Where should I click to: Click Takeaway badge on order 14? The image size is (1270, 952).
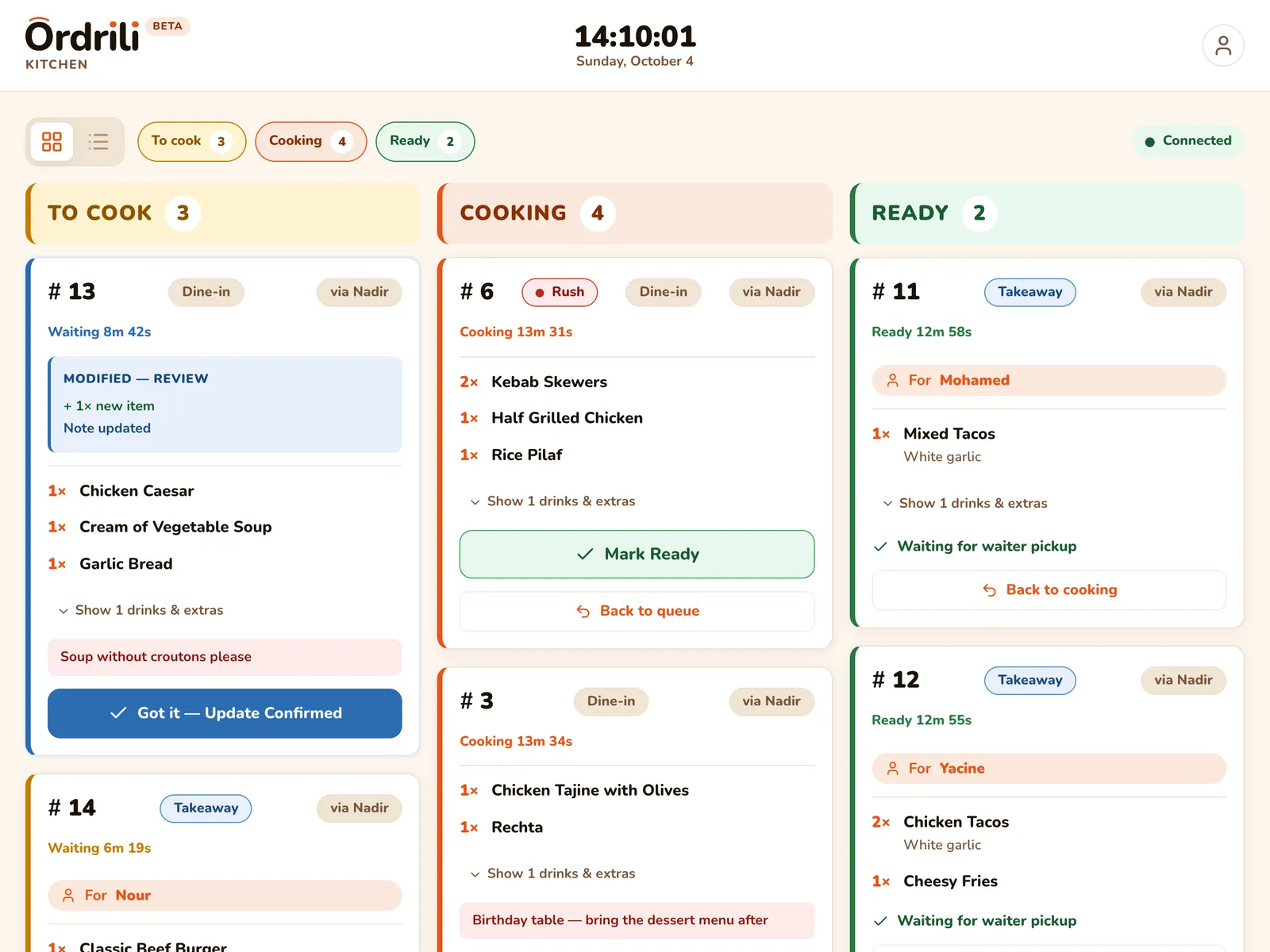(x=206, y=808)
